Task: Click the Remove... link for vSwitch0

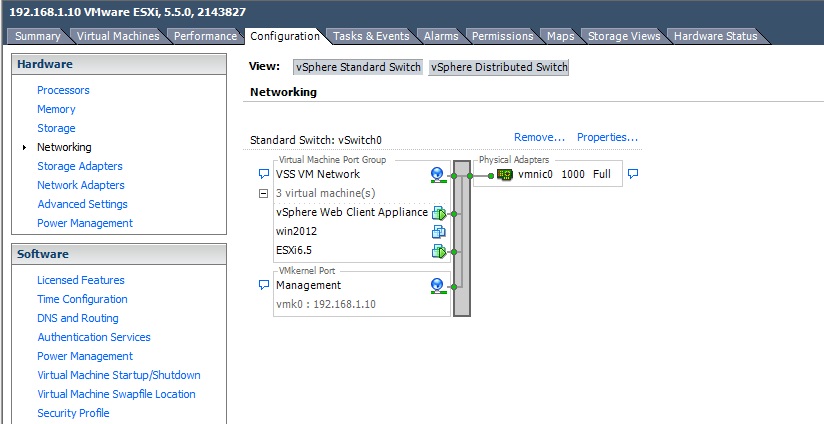Action: (539, 138)
